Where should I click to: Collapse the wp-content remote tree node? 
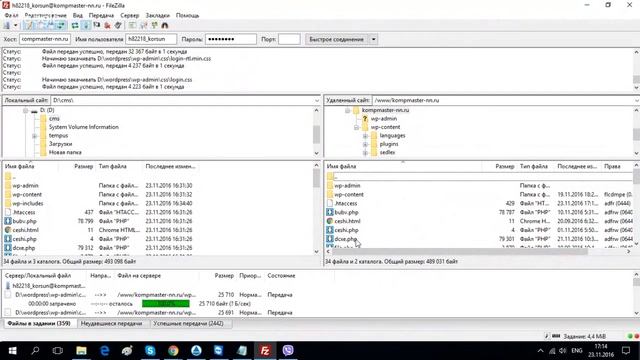pos(356,127)
